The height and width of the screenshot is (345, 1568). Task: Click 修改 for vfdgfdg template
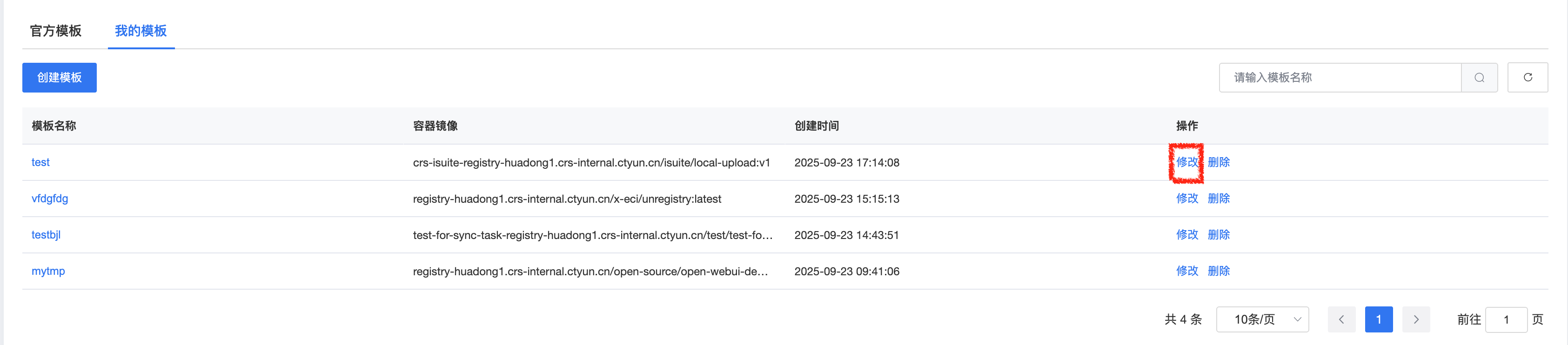coord(1186,199)
